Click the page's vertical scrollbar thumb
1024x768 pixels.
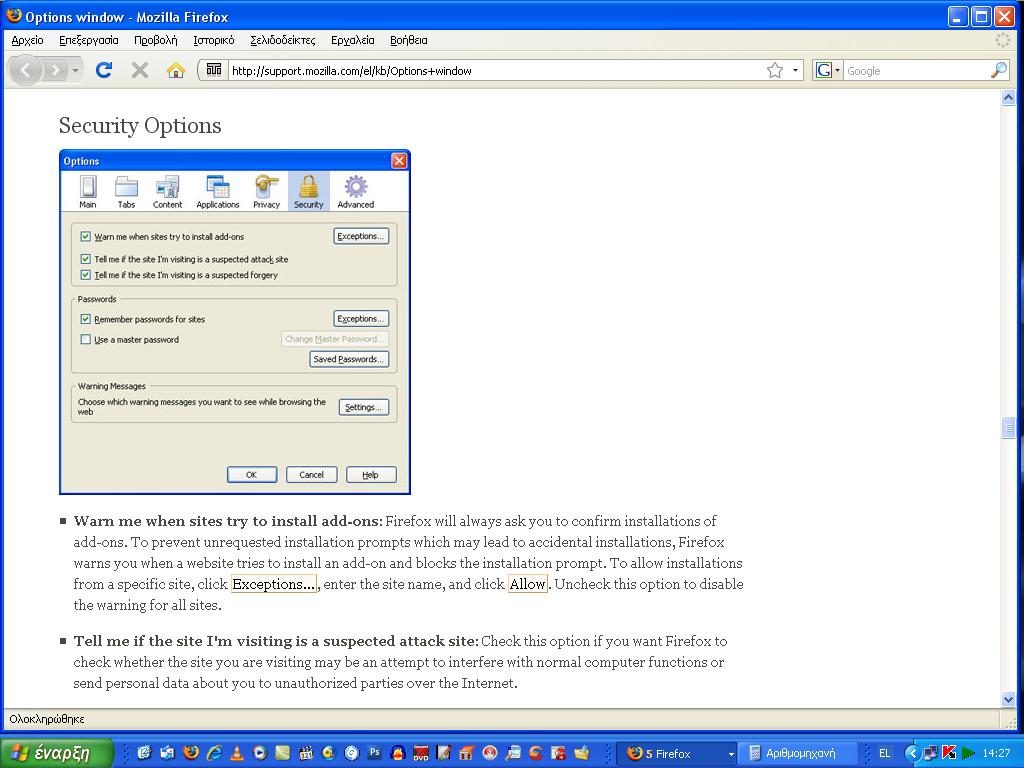point(1008,428)
